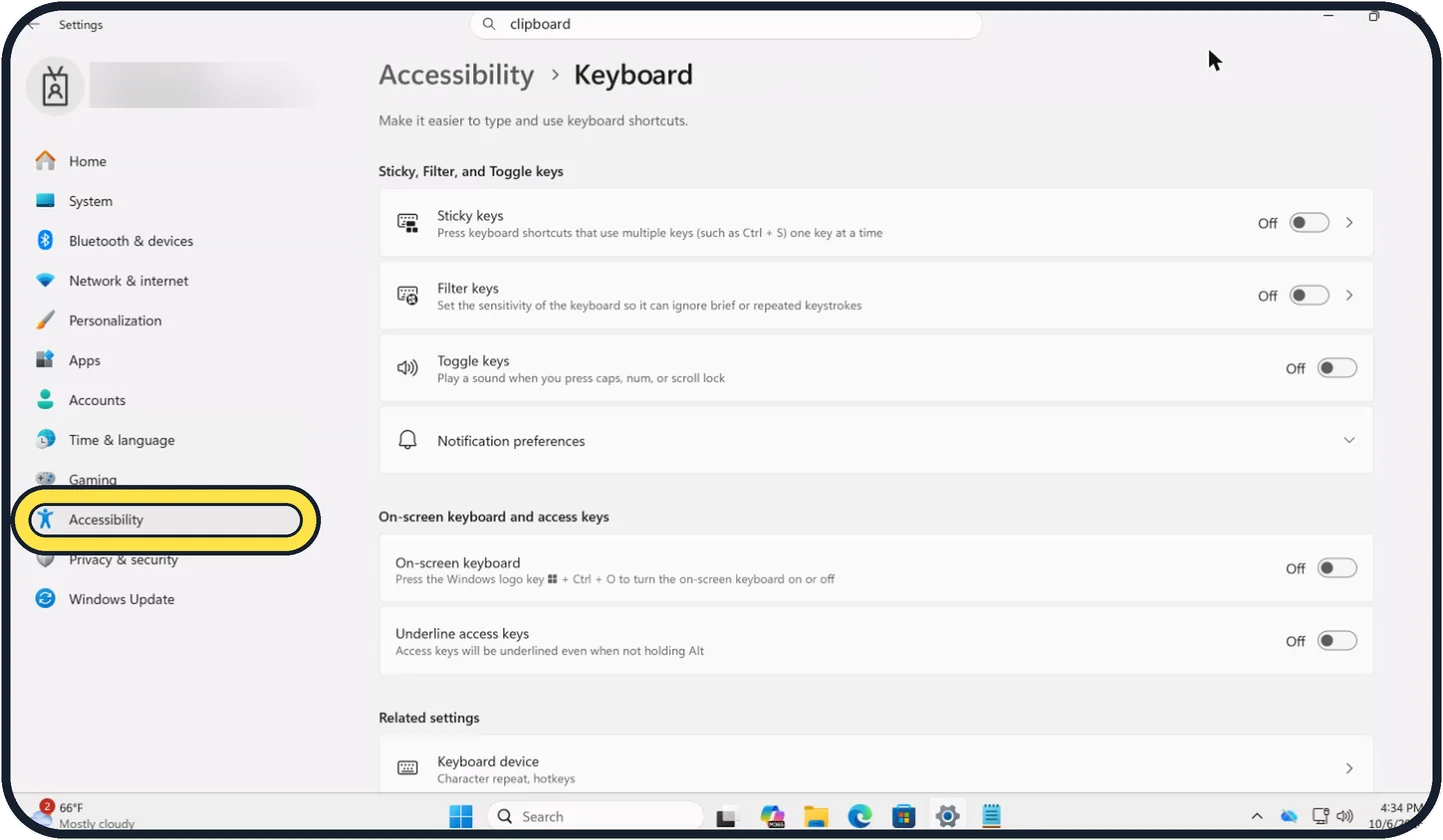Enable the Filter keys switch

tap(1309, 296)
